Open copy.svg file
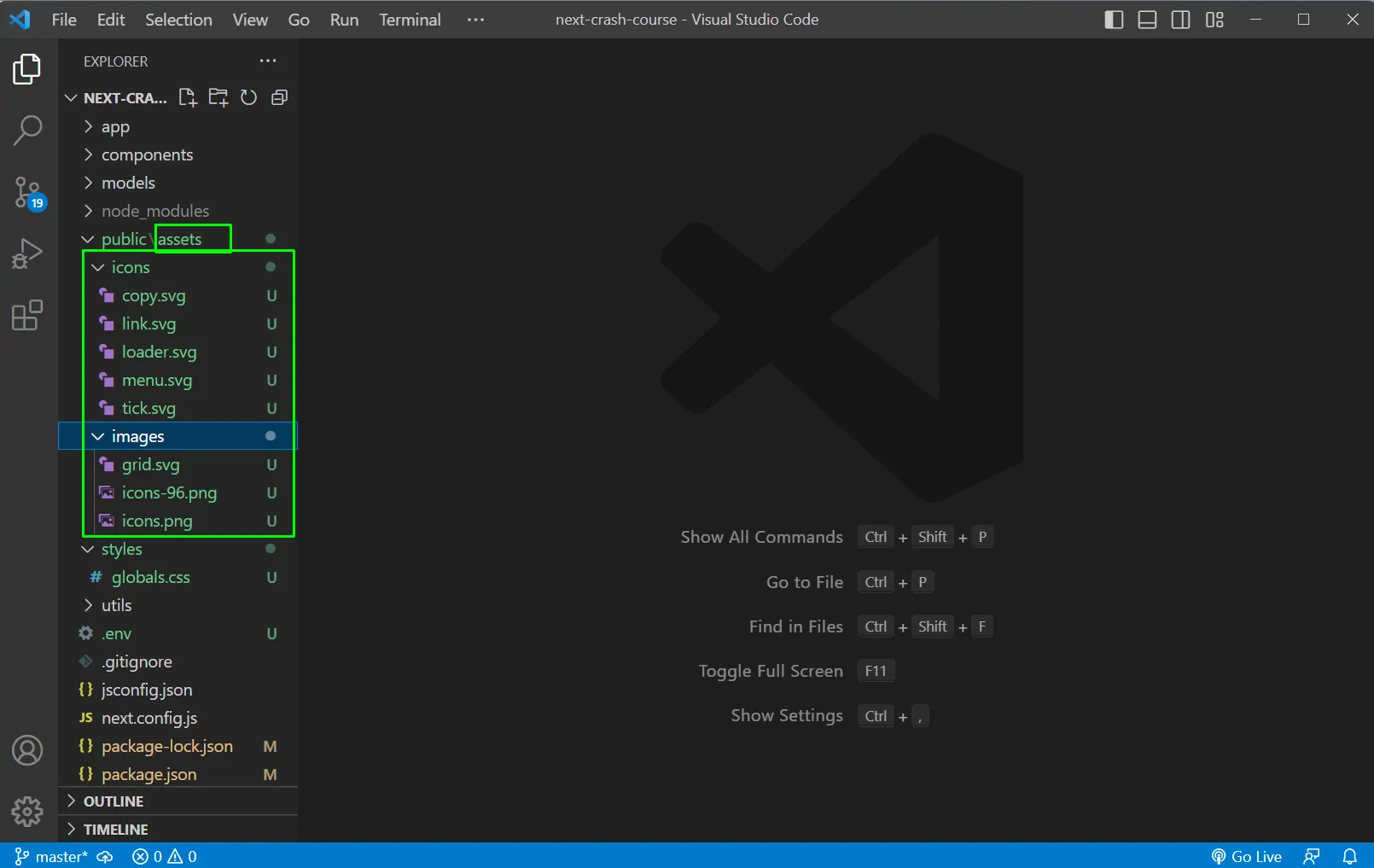The width and height of the screenshot is (1374, 868). tap(178, 295)
